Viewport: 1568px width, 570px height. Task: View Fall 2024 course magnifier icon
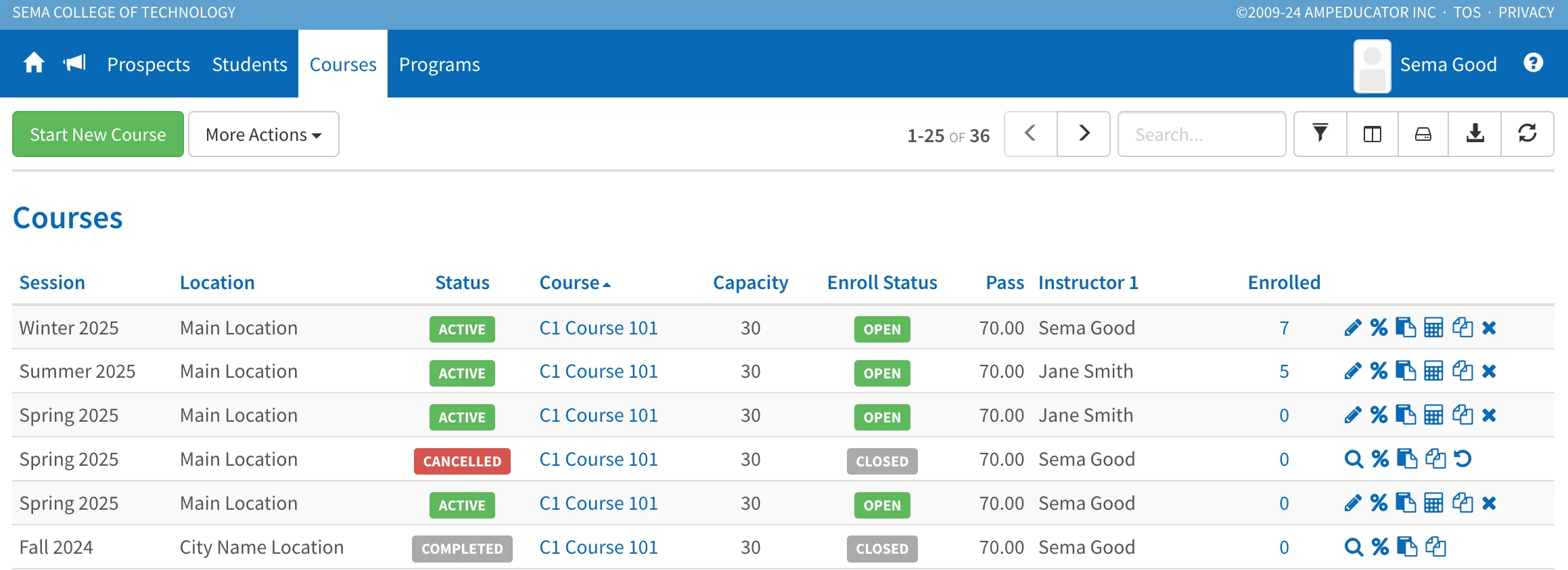pos(1354,547)
